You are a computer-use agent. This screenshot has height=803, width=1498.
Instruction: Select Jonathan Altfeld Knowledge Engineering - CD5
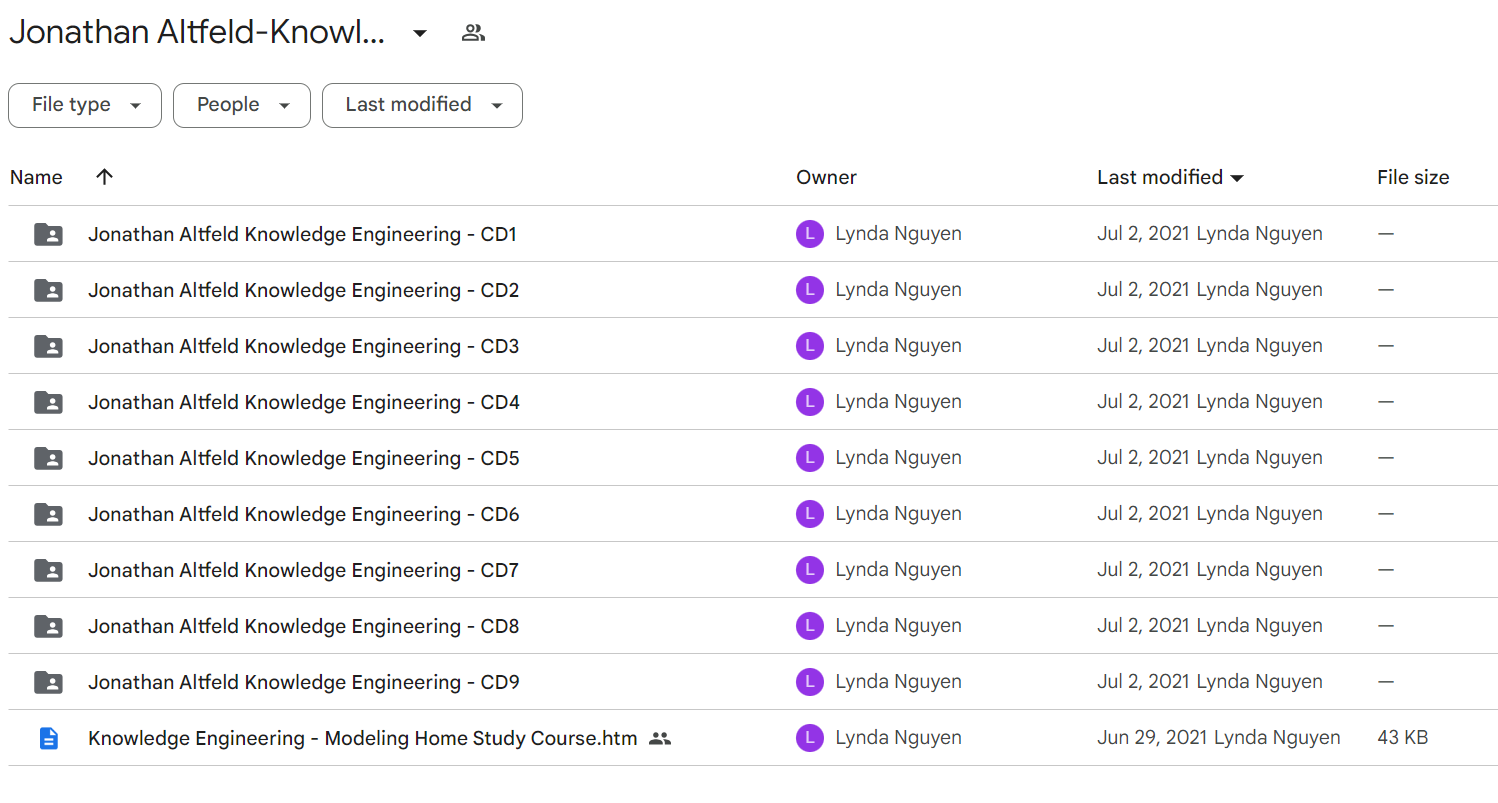[x=303, y=459]
